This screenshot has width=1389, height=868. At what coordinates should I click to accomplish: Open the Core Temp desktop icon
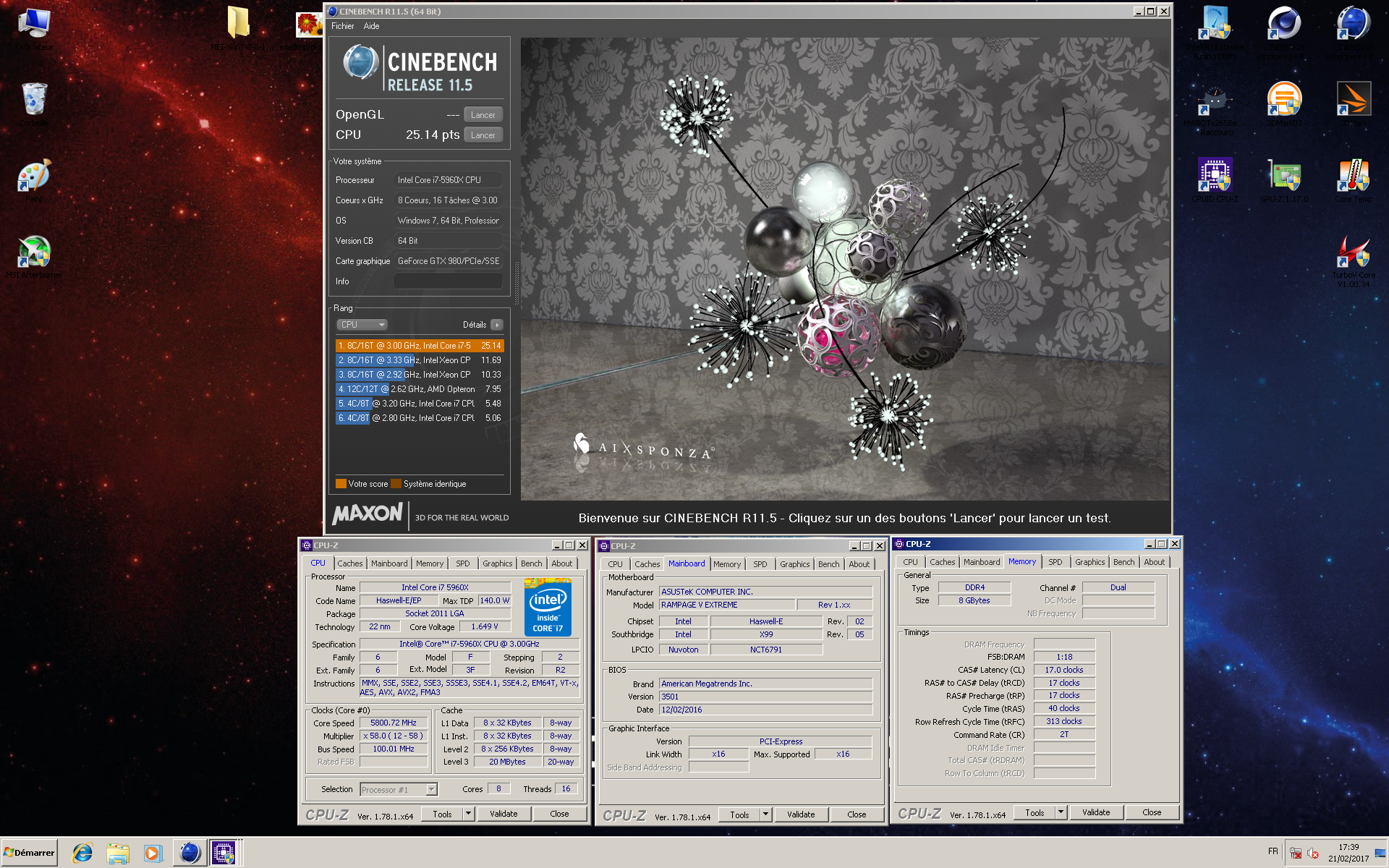click(1354, 181)
